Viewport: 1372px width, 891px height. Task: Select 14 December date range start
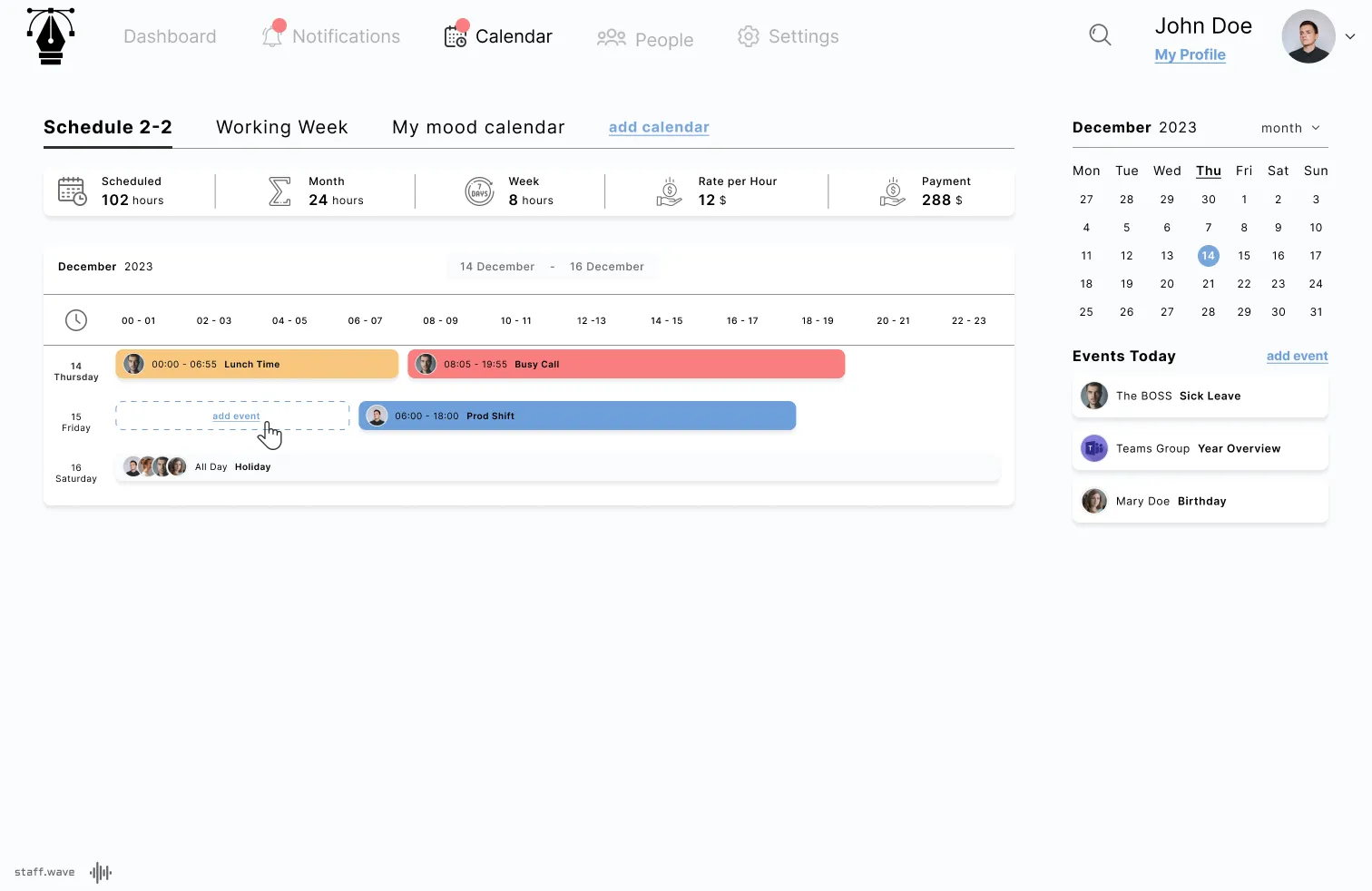[x=497, y=267]
